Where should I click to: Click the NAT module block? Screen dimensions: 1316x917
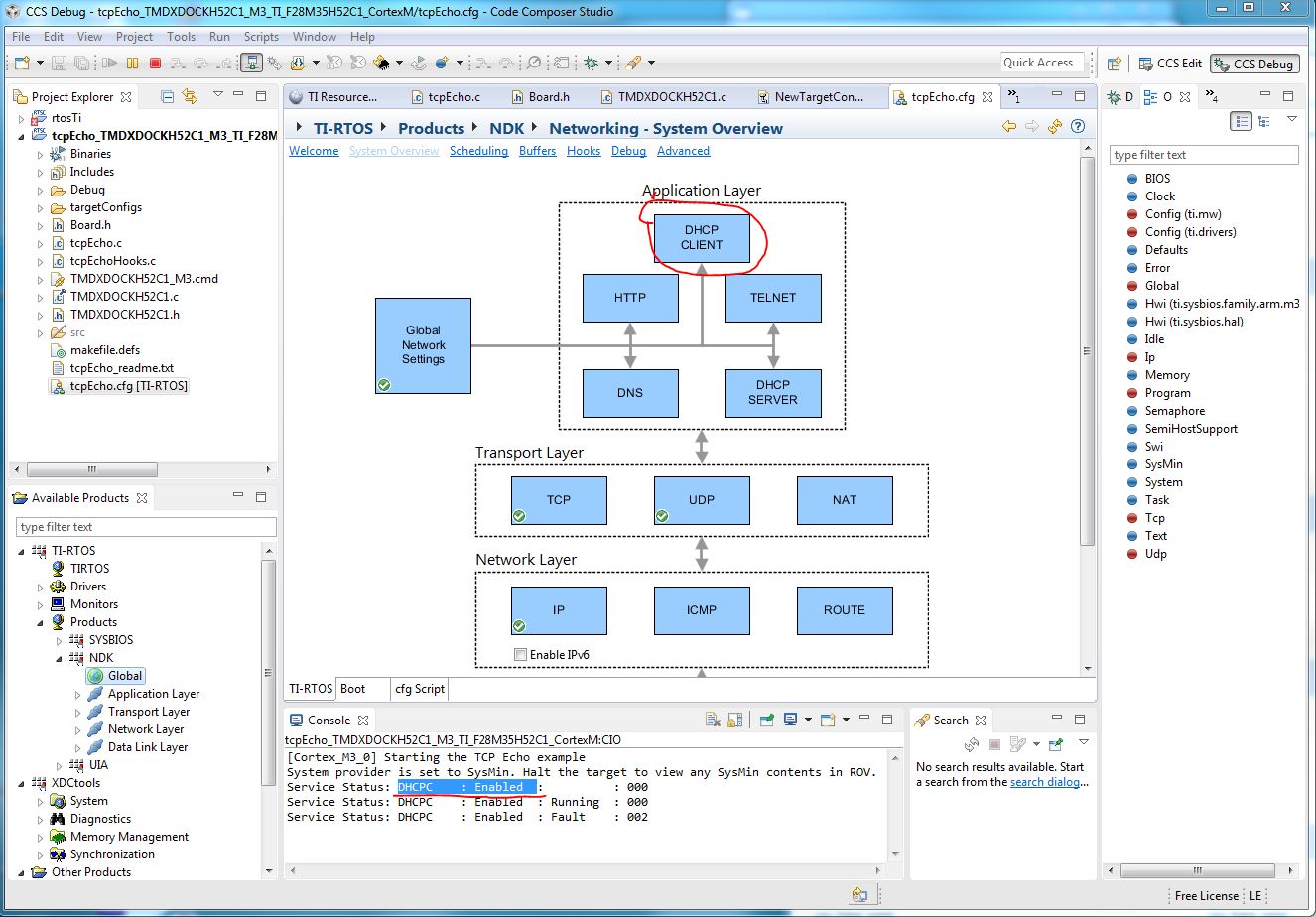pos(845,500)
